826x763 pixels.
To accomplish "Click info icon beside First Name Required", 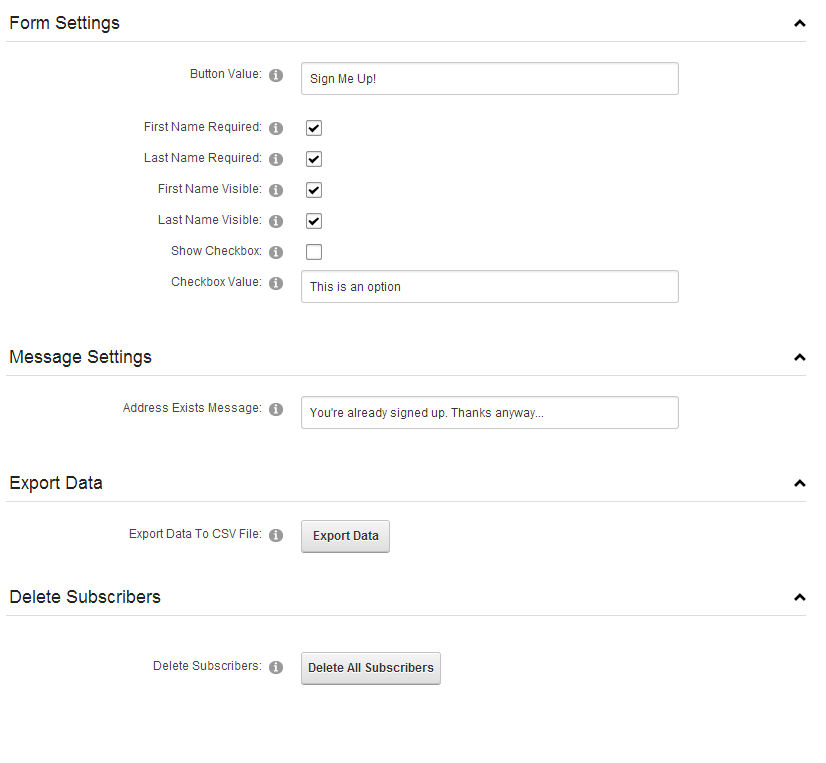I will pos(276,128).
